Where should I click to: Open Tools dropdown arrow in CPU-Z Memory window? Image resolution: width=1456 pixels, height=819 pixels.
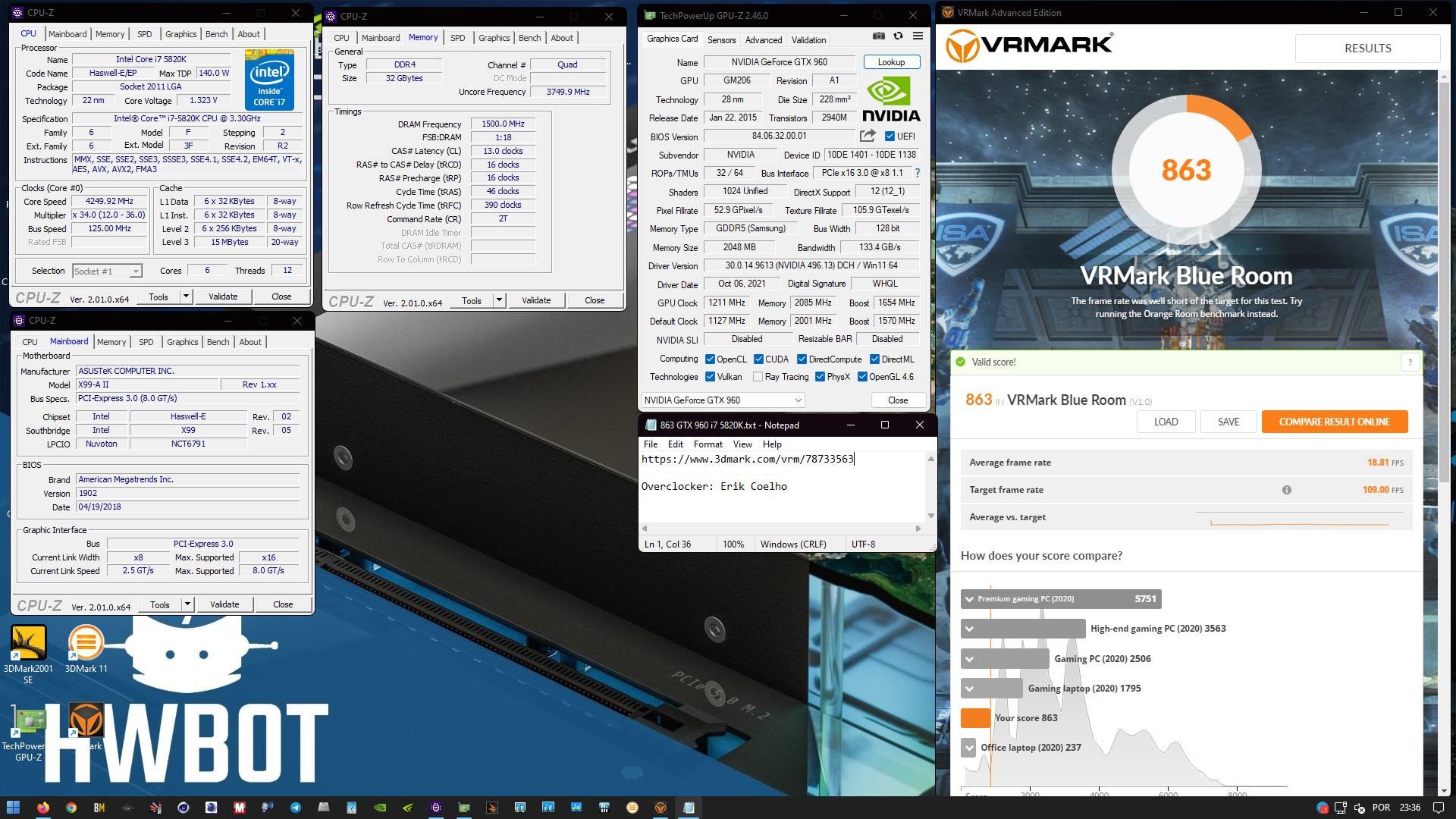pos(499,300)
